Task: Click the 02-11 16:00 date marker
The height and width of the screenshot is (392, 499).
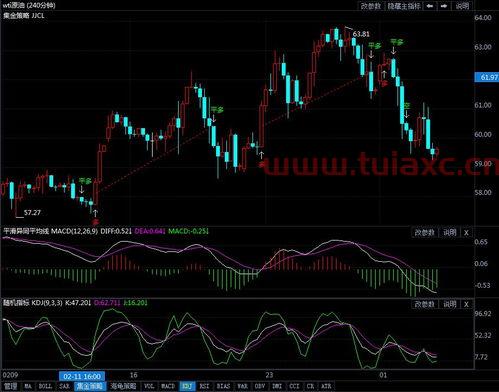Action: 82,376
